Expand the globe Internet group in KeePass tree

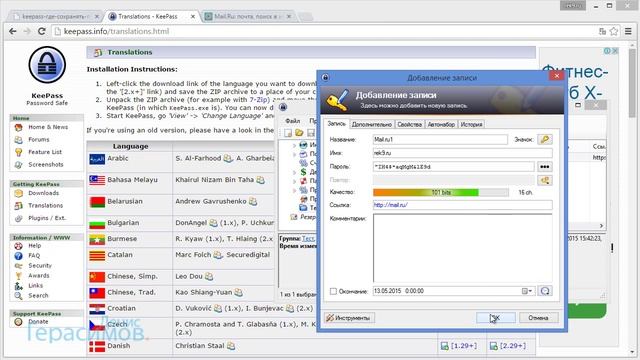pyautogui.click(x=294, y=145)
